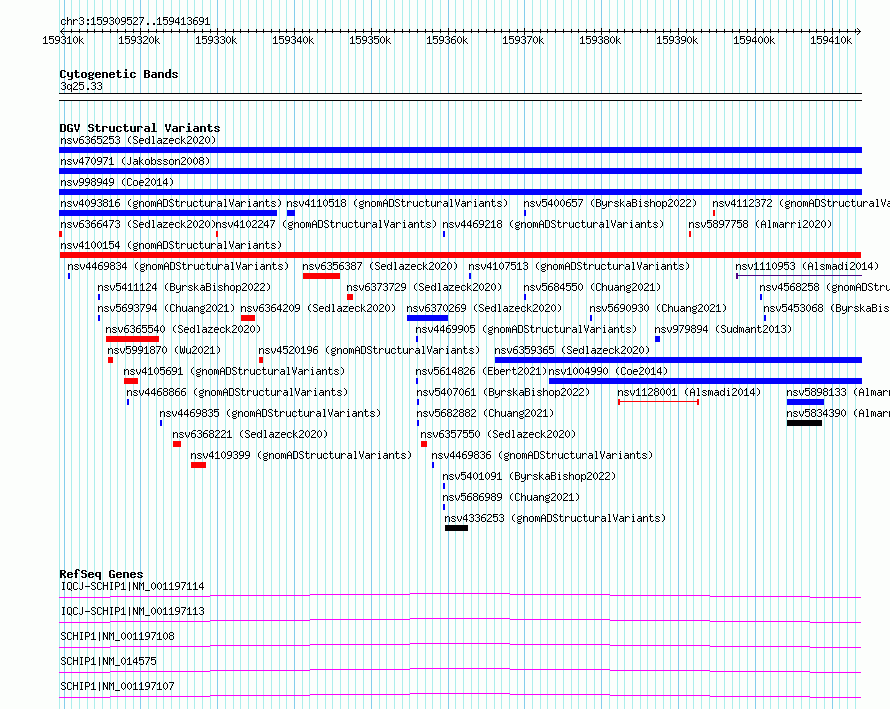Click nsv5693794 (Chuang2021) label
890x709 pixels.
click(166, 308)
